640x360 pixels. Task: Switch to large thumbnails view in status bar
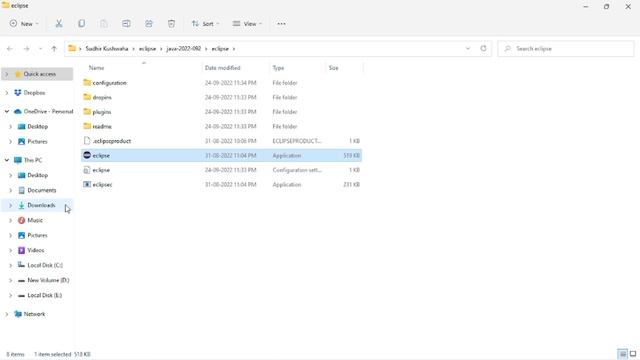[x=633, y=354]
